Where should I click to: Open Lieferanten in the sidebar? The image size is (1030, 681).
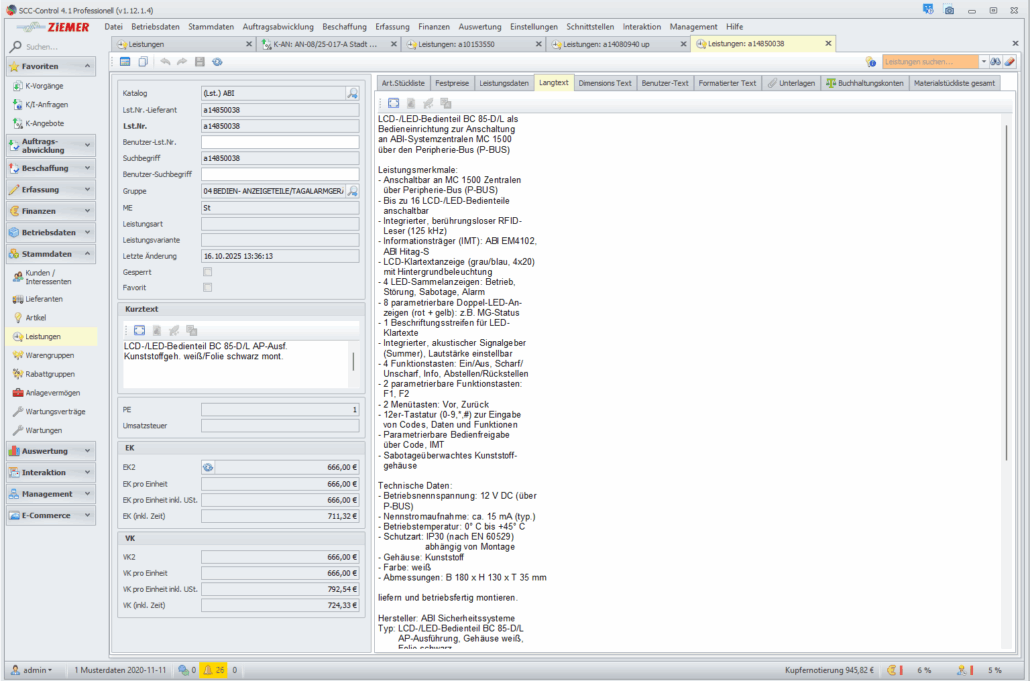43,299
